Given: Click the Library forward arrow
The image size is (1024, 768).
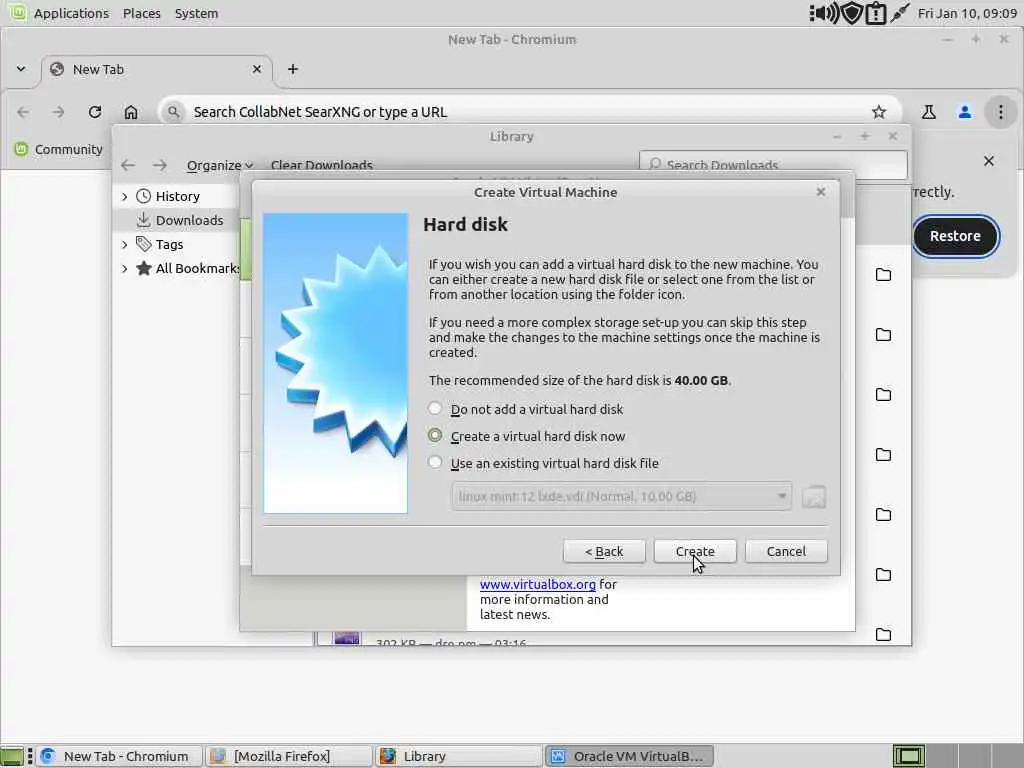Looking at the screenshot, I should [160, 165].
